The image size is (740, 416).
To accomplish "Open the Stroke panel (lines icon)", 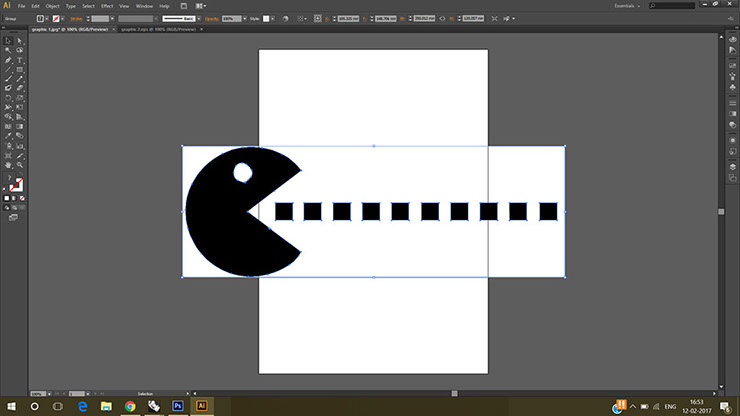I will [x=732, y=102].
